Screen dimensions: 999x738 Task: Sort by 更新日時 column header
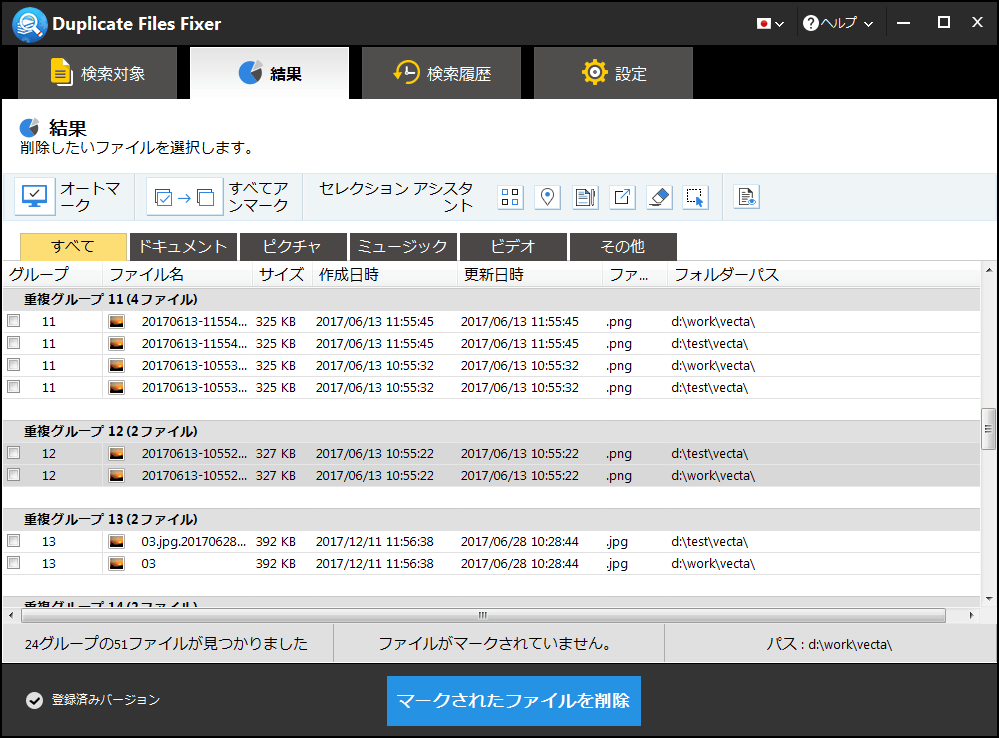530,275
